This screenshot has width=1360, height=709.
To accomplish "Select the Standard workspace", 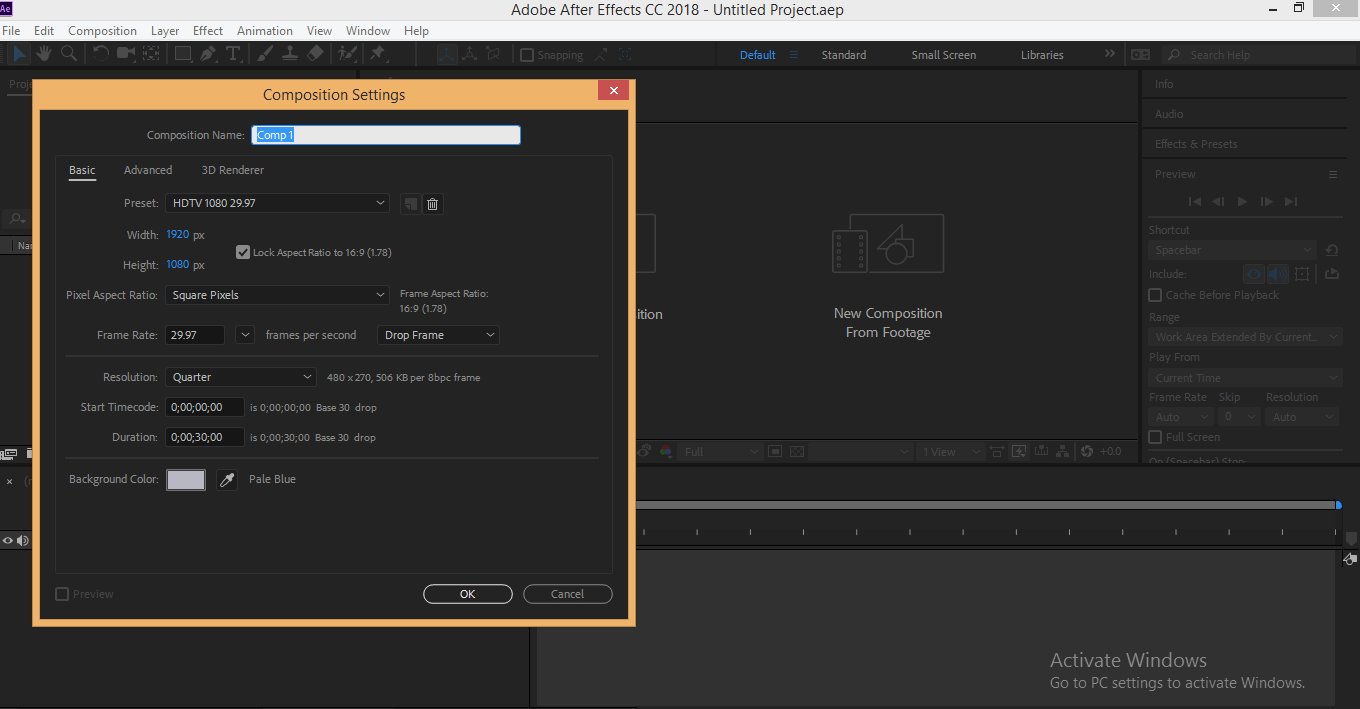I will coord(844,55).
